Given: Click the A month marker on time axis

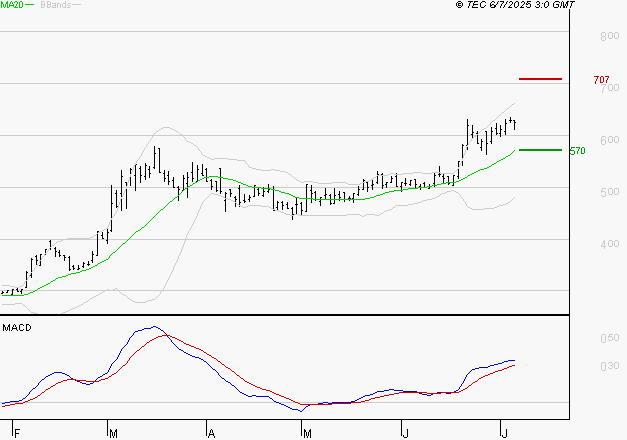Looking at the screenshot, I should tap(212, 433).
